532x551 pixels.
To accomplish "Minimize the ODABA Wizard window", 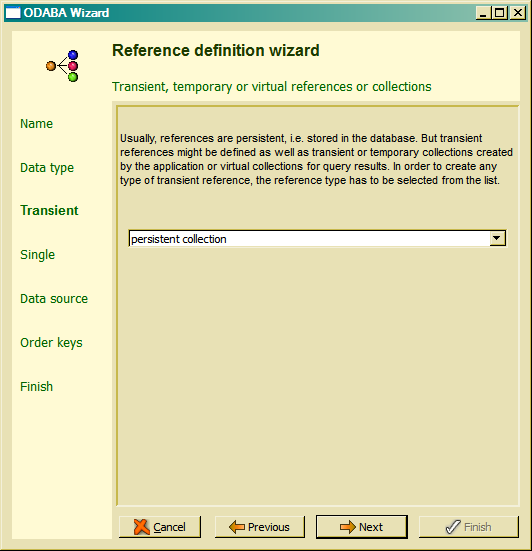I will pyautogui.click(x=484, y=13).
